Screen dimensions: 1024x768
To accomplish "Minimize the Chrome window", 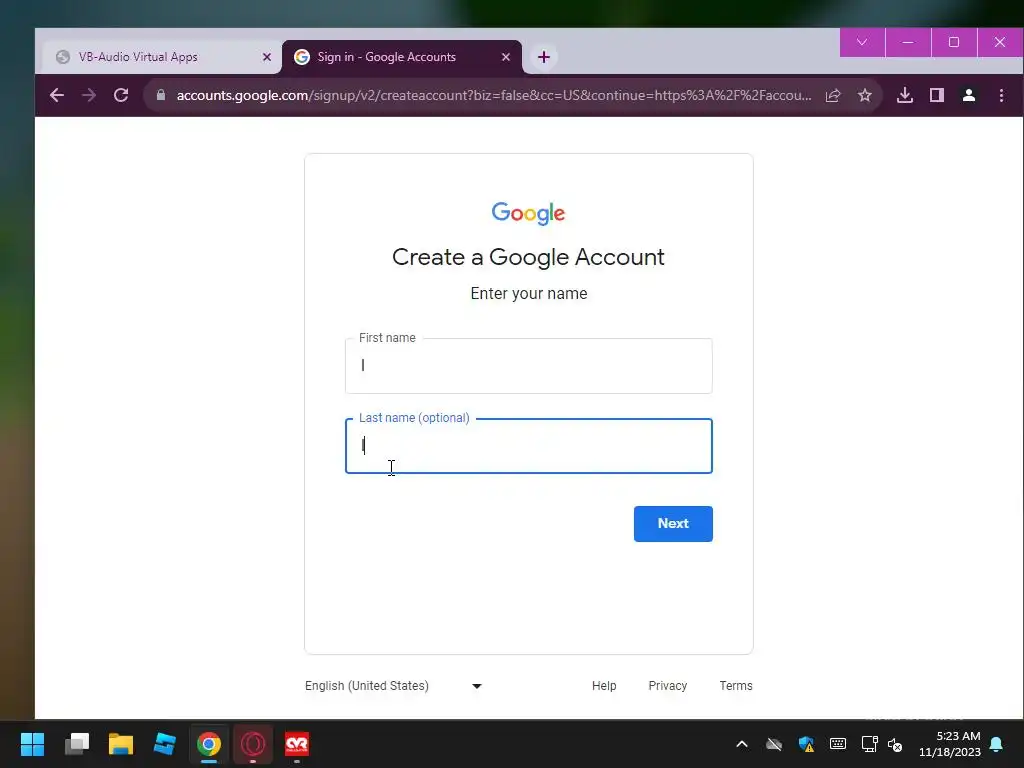I will (x=908, y=42).
